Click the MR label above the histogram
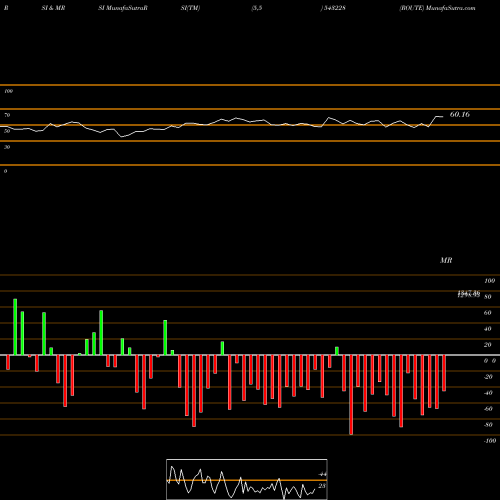Viewport: 500px width, 500px height. 446,260
